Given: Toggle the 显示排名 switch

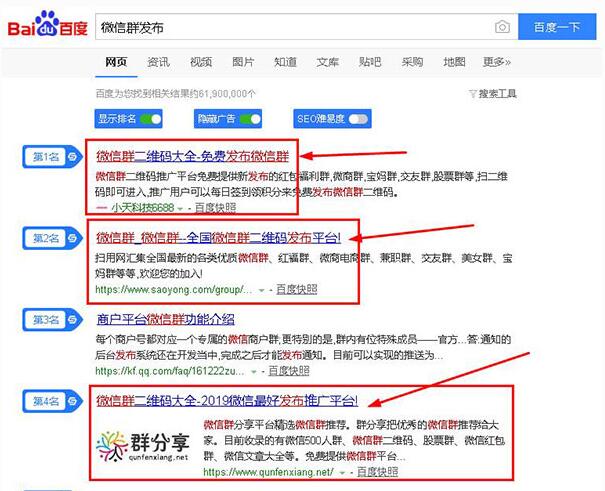Looking at the screenshot, I should [x=151, y=119].
